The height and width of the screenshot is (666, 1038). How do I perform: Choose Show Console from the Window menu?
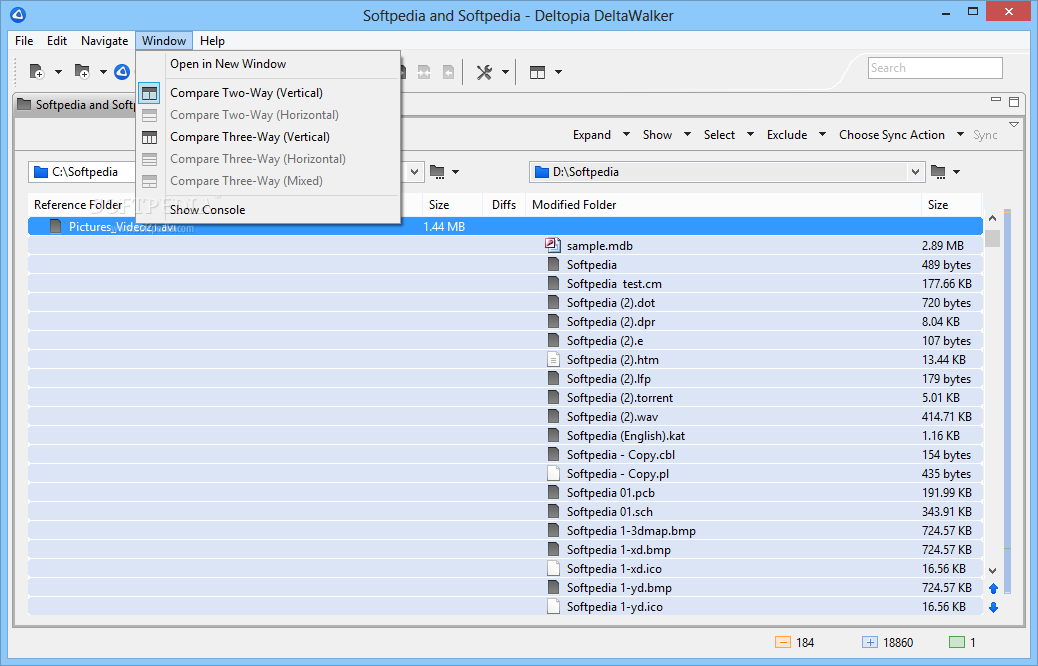point(207,210)
